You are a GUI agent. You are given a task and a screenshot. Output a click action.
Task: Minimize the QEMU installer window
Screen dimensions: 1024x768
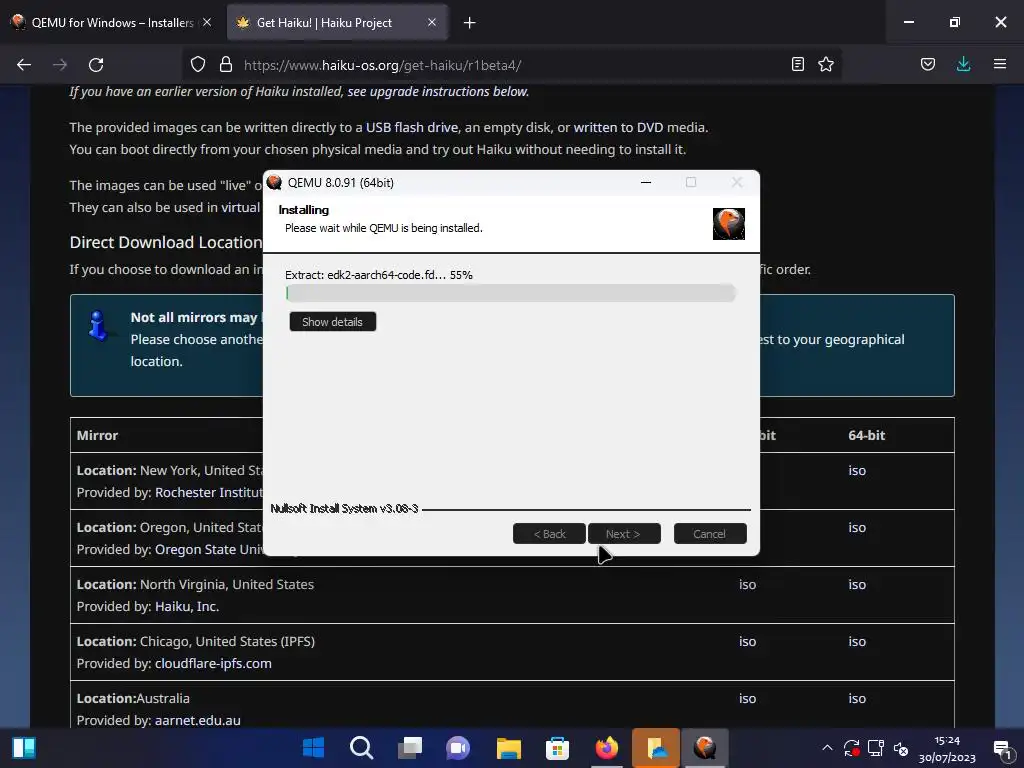(x=646, y=183)
